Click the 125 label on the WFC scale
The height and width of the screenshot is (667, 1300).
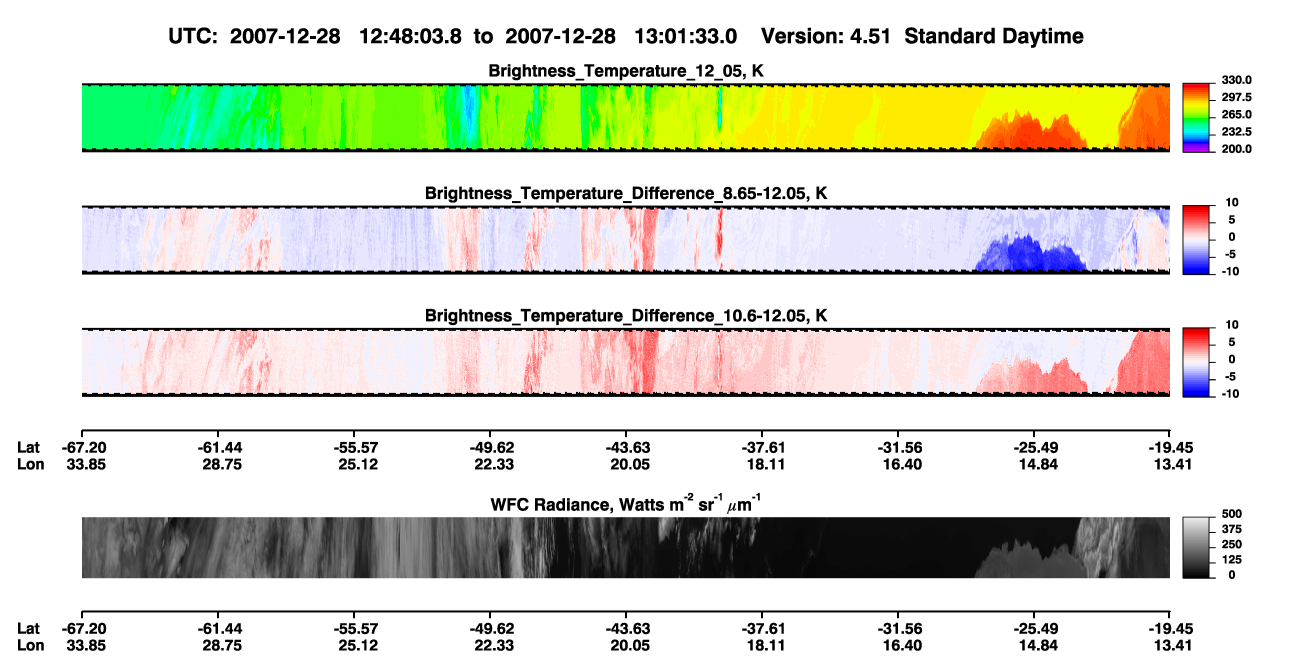(x=1231, y=562)
